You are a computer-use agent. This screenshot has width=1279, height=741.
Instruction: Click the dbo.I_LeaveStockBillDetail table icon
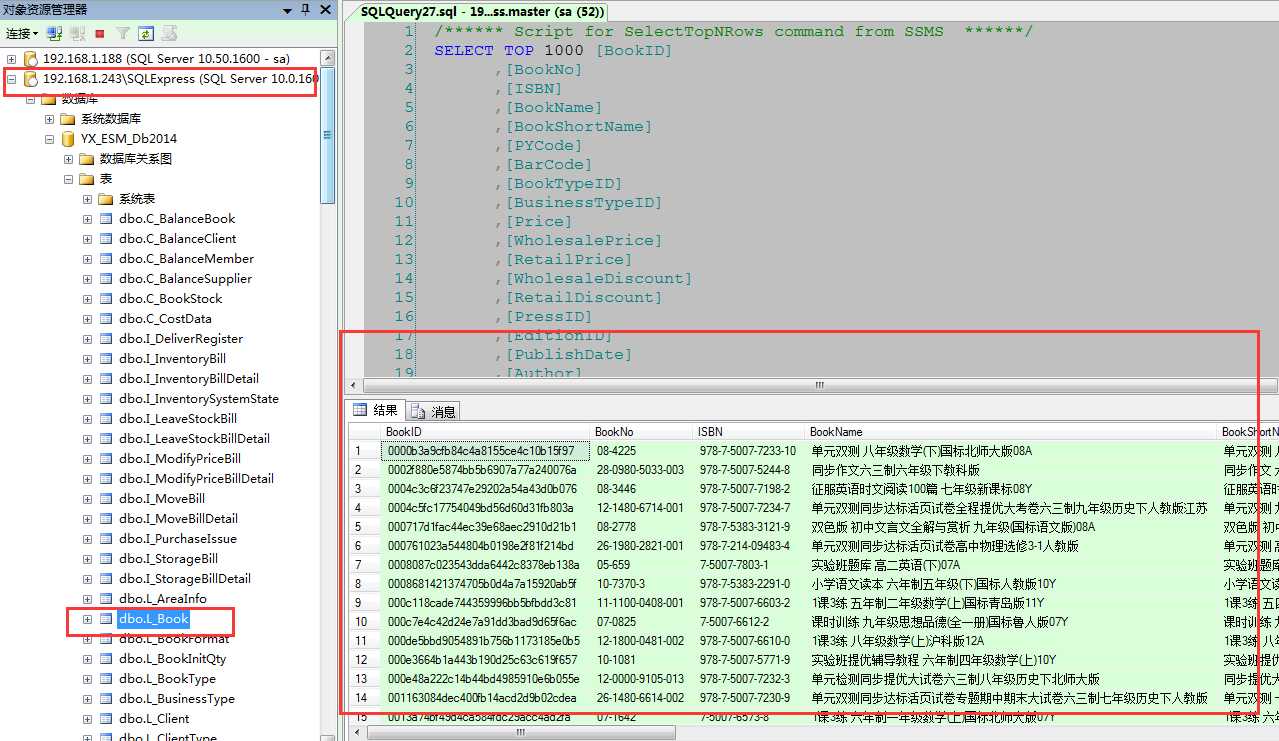click(106, 439)
